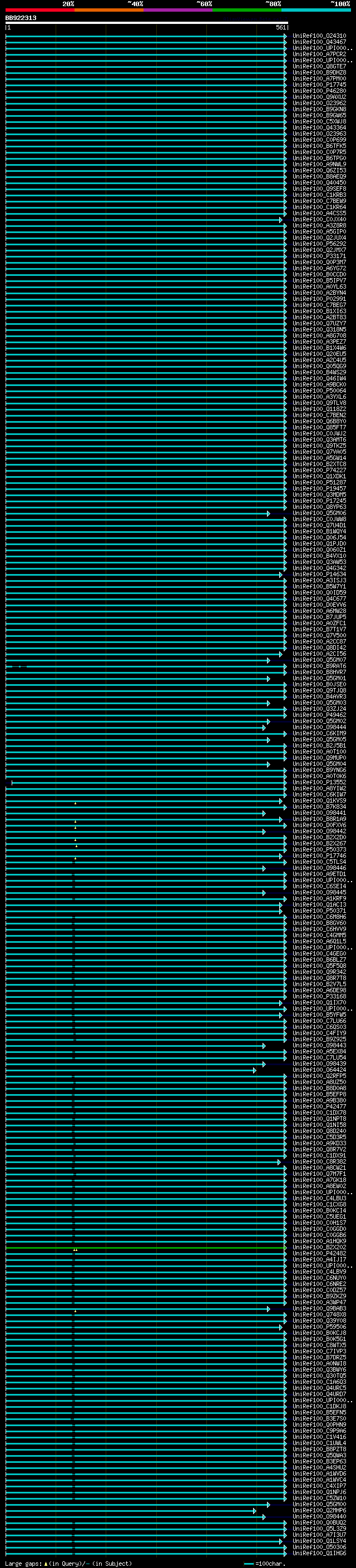Image resolution: width=356 pixels, height=1568 pixels.
Task: Click hit label UniRef100_Q3BWY6
Action: pyautogui.click(x=319, y=1369)
